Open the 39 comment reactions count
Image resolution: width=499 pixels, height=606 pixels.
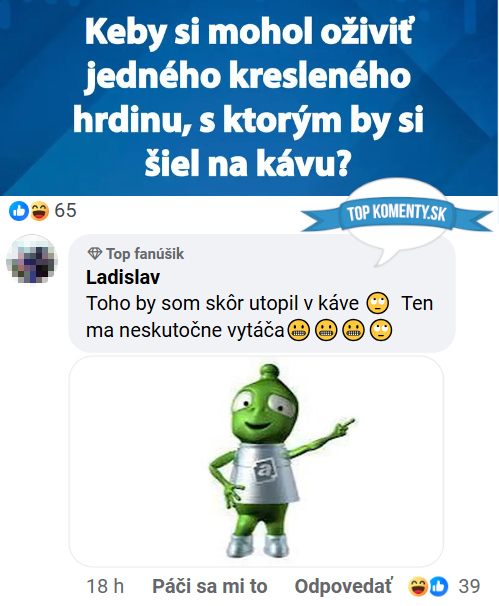[x=469, y=587]
